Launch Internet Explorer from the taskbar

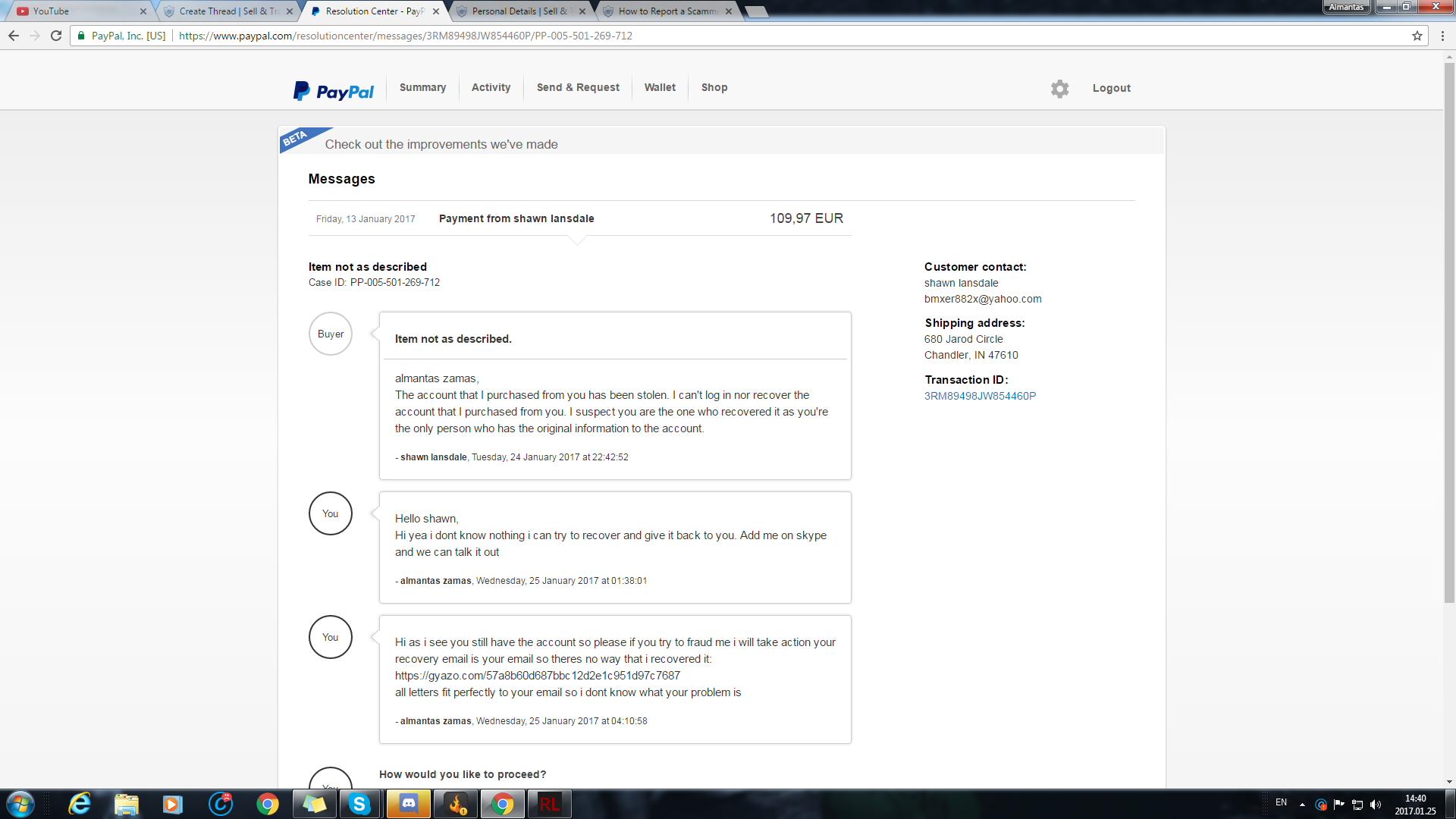click(80, 804)
